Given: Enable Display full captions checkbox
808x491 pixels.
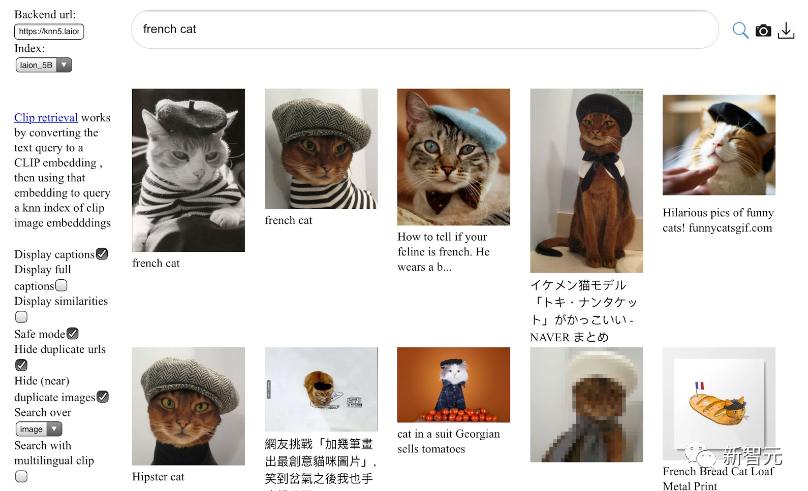Looking at the screenshot, I should coord(61,286).
